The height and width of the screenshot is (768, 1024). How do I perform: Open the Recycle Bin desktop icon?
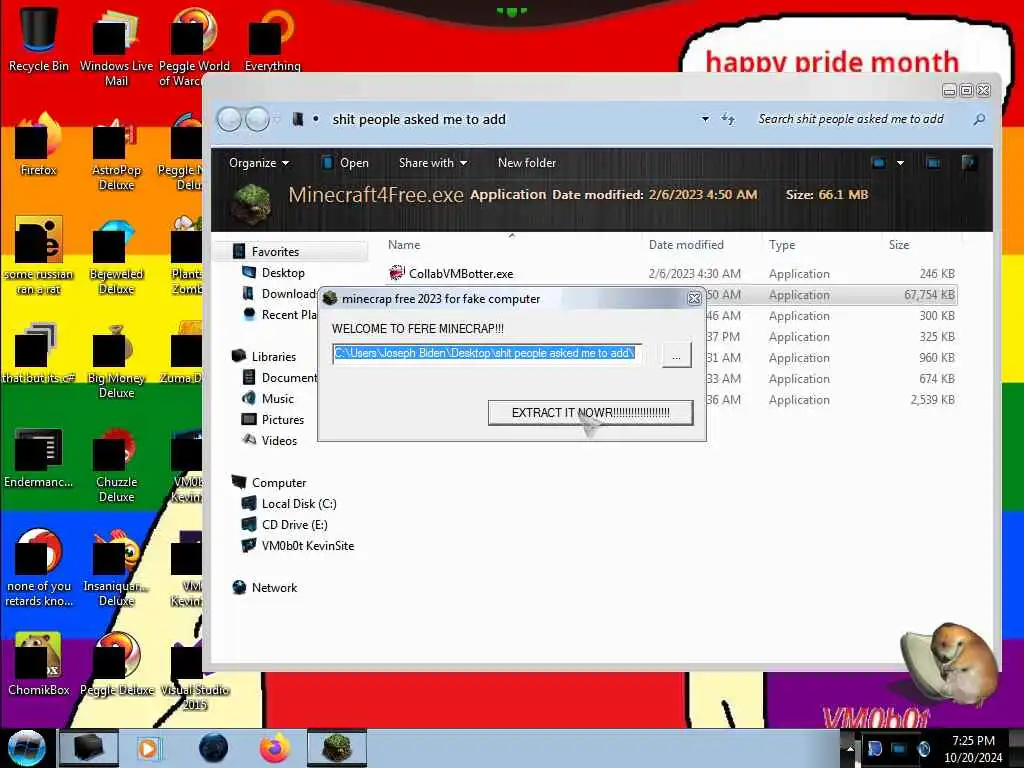tap(39, 39)
